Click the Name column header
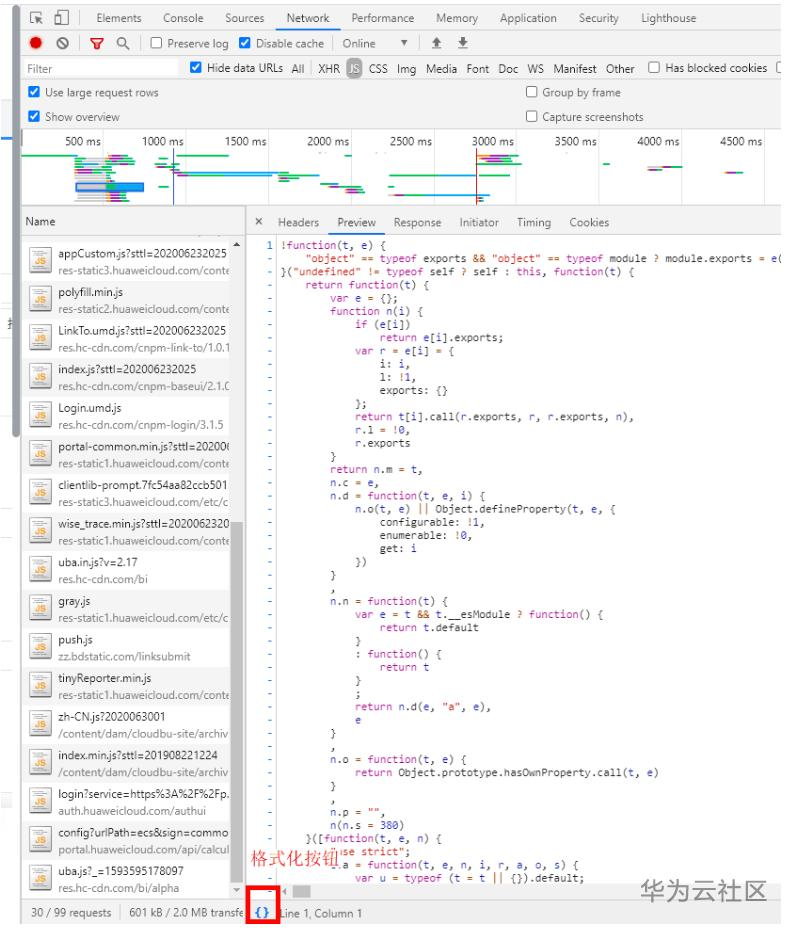This screenshot has width=787, height=931. [x=133, y=221]
